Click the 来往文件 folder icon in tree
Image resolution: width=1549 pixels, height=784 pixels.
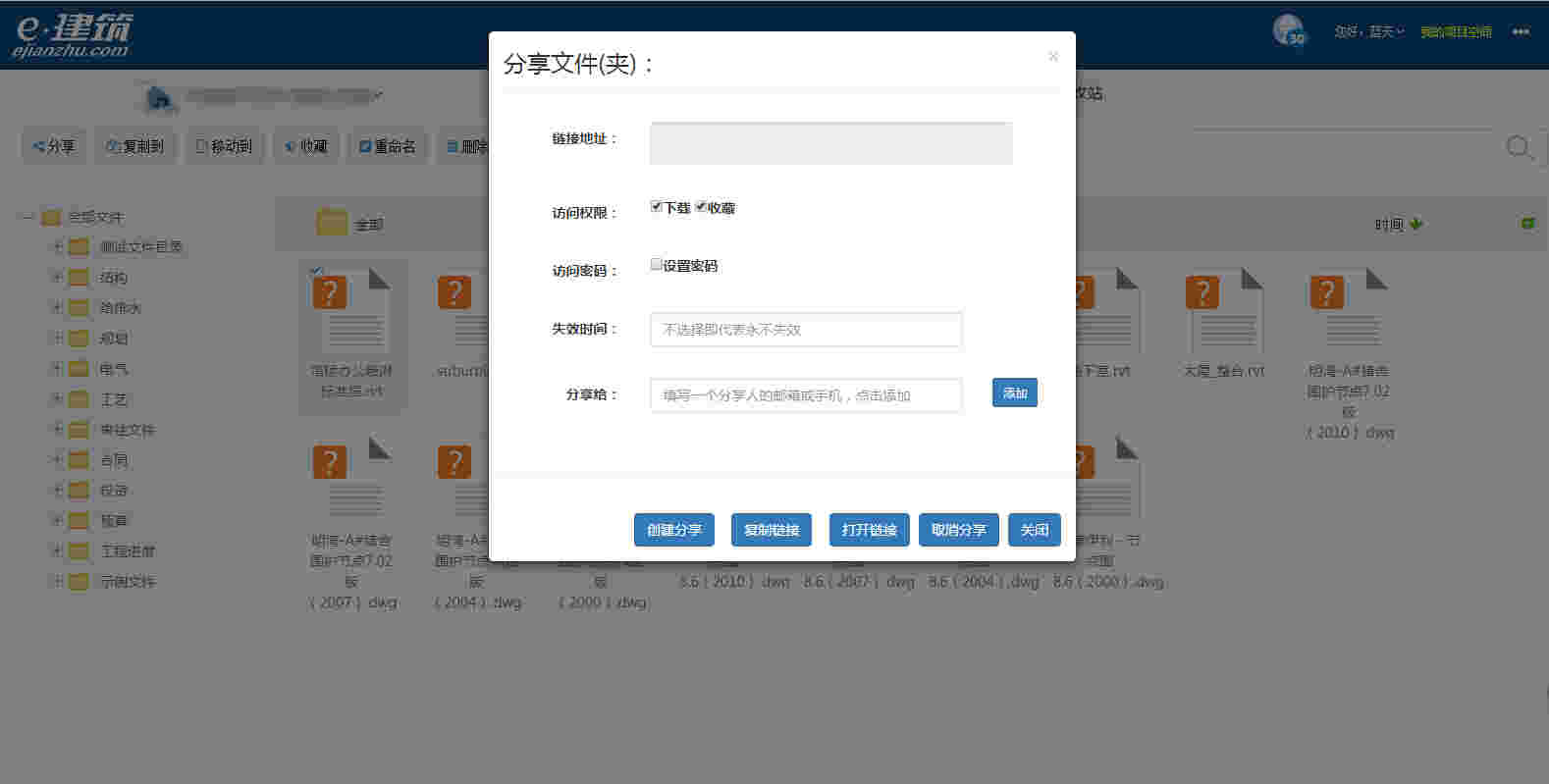[x=80, y=430]
